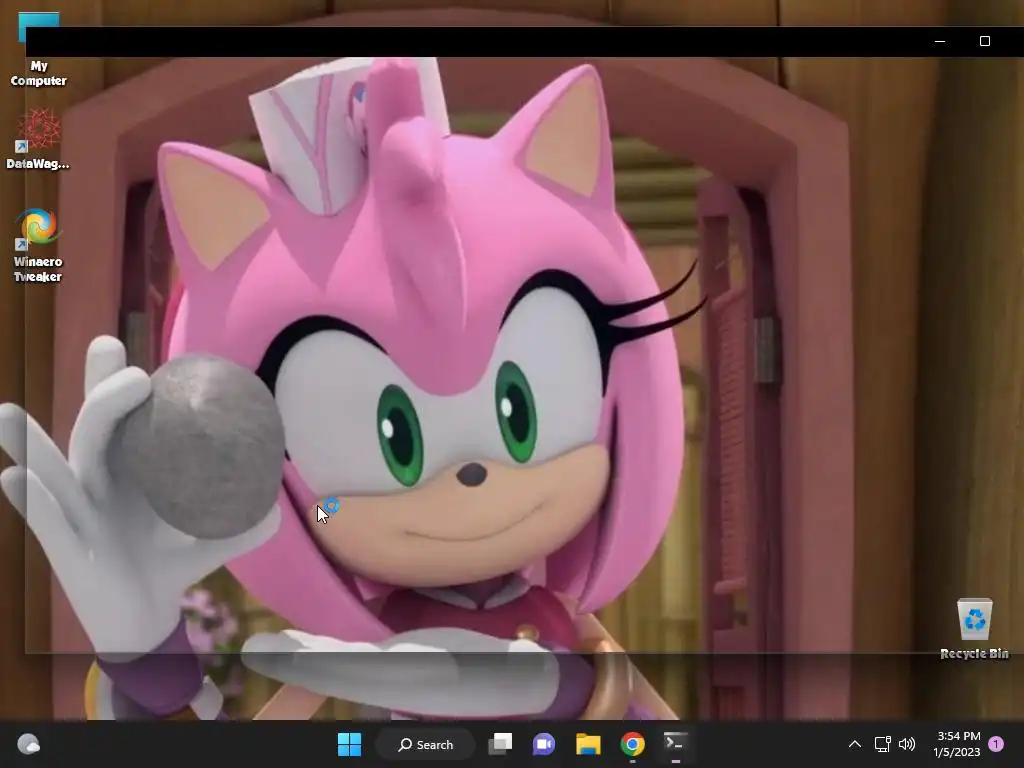Switch to Google Chrome in taskbar
This screenshot has height=768, width=1024.
(632, 744)
